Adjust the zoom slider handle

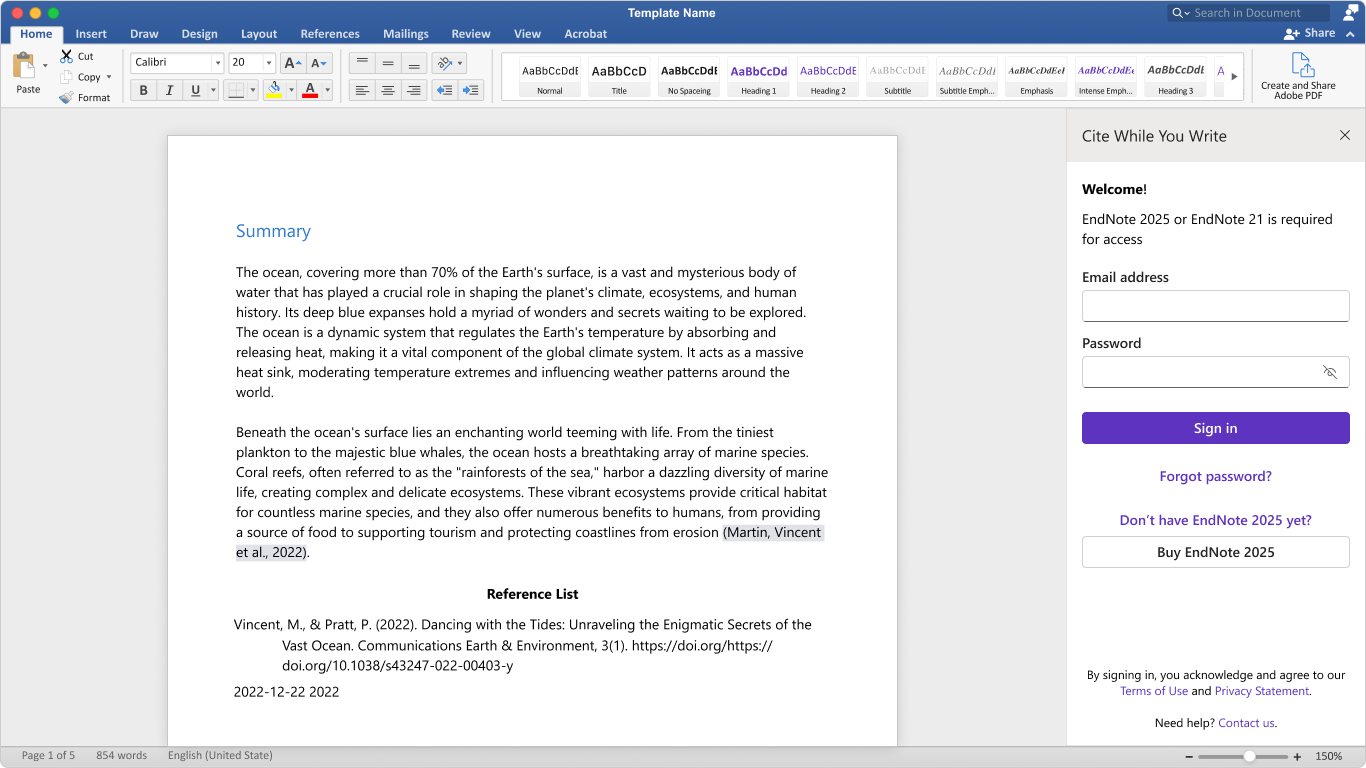click(1249, 757)
